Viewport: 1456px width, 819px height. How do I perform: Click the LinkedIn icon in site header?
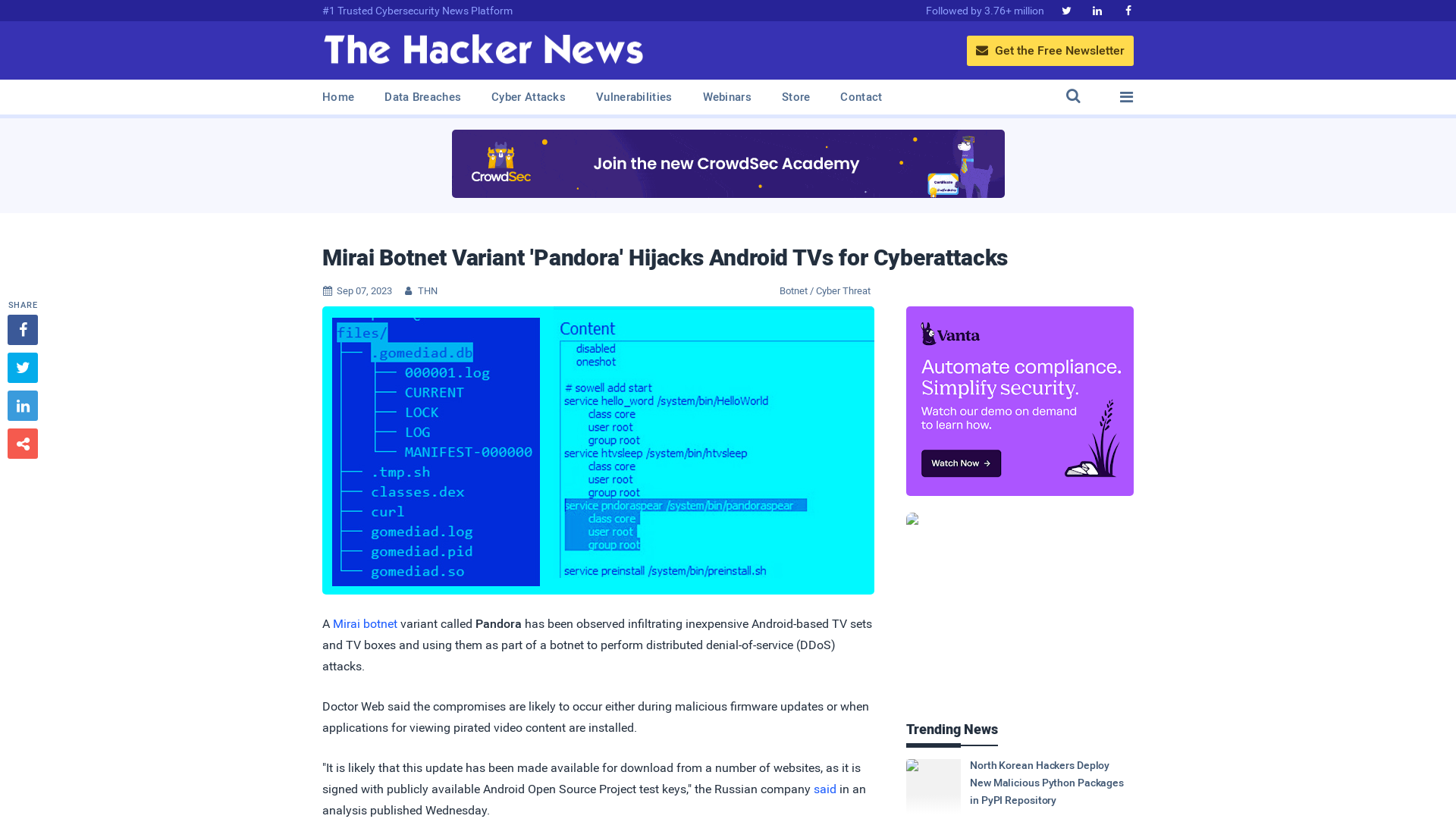[1097, 10]
